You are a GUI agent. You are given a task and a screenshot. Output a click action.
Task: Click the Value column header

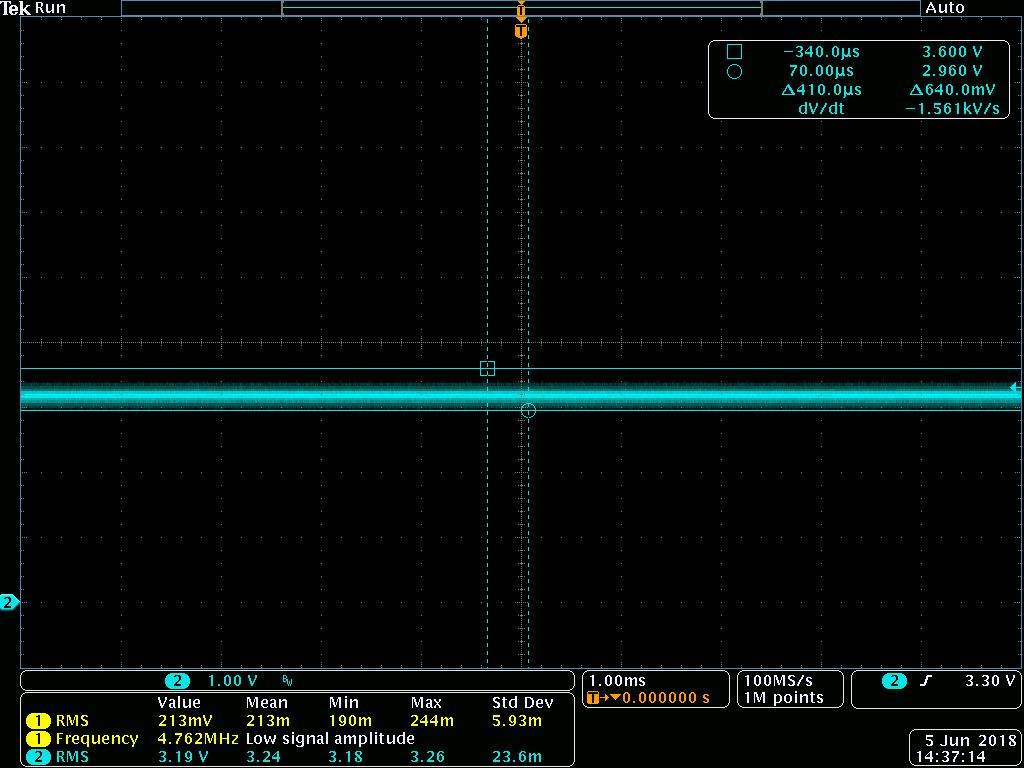(180, 703)
